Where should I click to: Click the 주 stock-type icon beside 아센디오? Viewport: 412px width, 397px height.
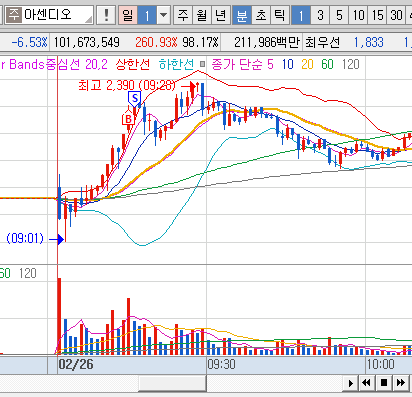(x=14, y=15)
